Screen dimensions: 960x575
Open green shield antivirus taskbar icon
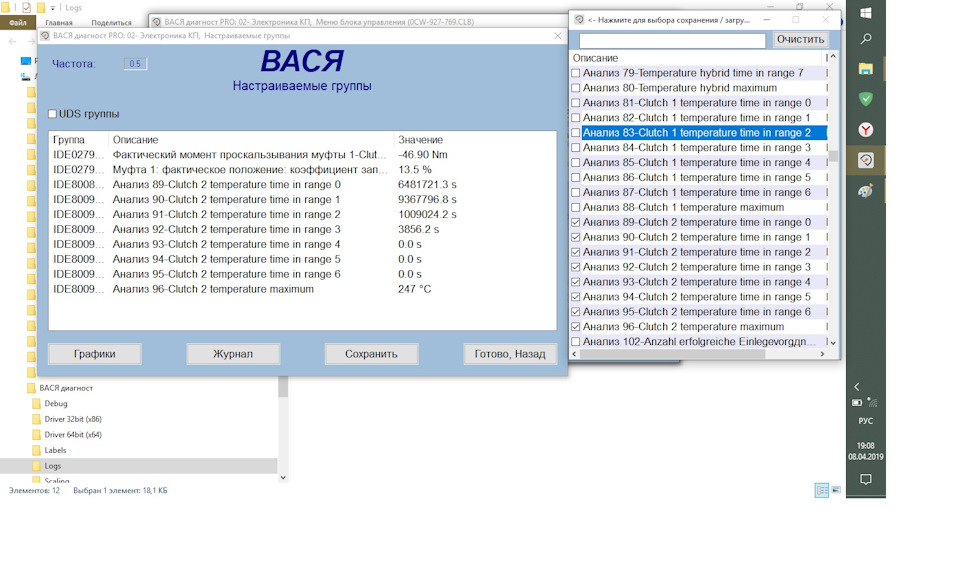866,99
